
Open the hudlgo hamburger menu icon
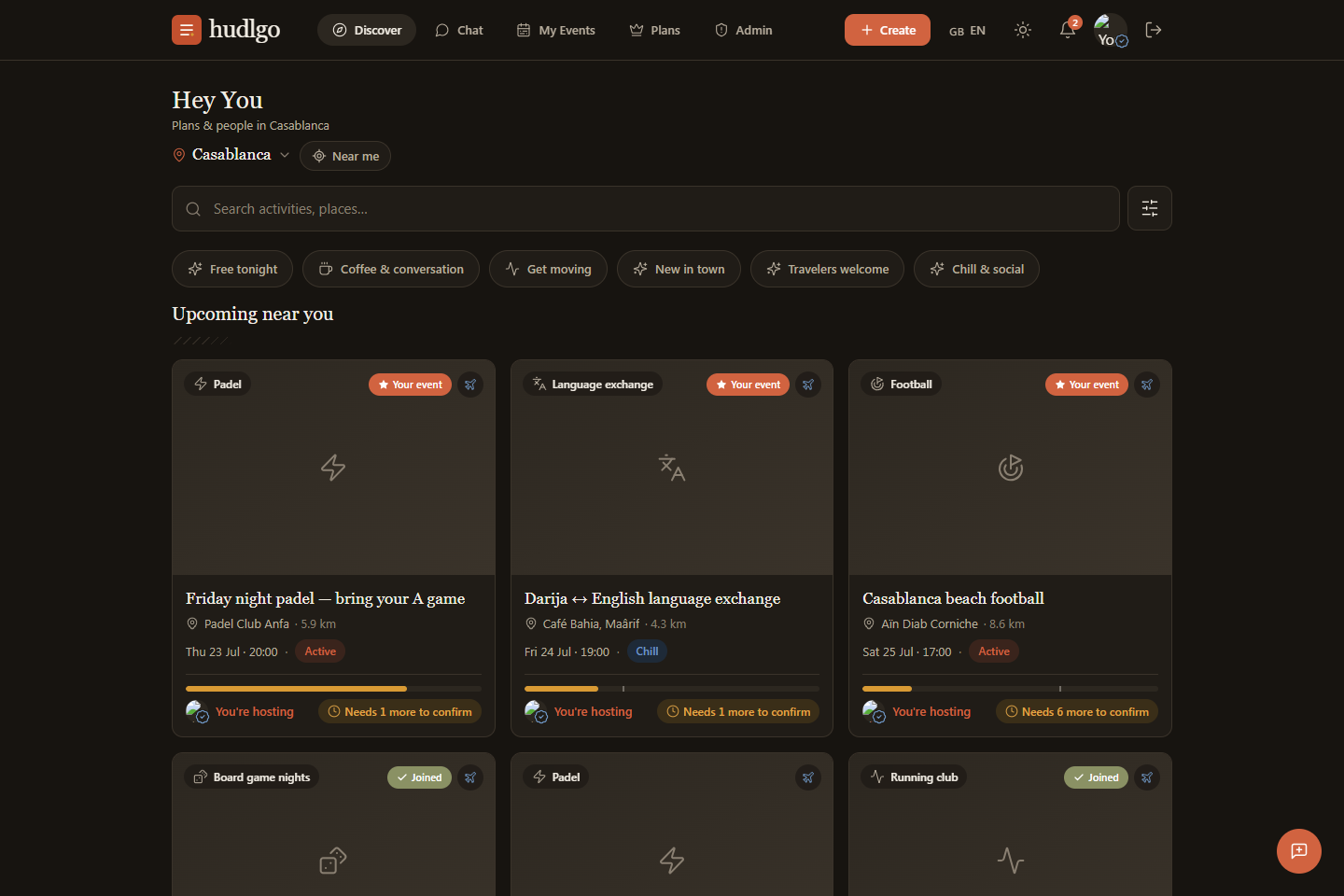tap(187, 30)
